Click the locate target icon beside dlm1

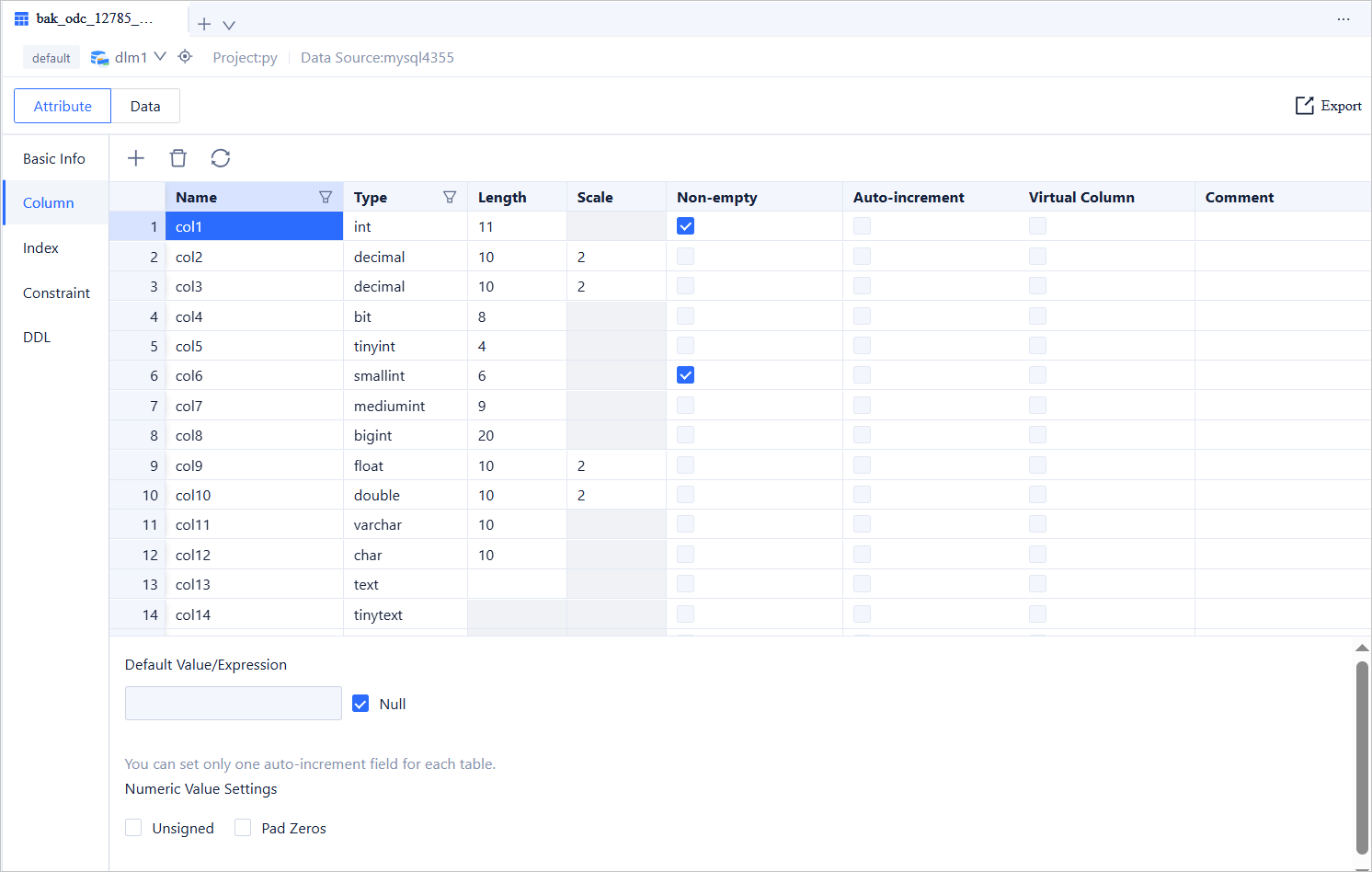point(185,57)
